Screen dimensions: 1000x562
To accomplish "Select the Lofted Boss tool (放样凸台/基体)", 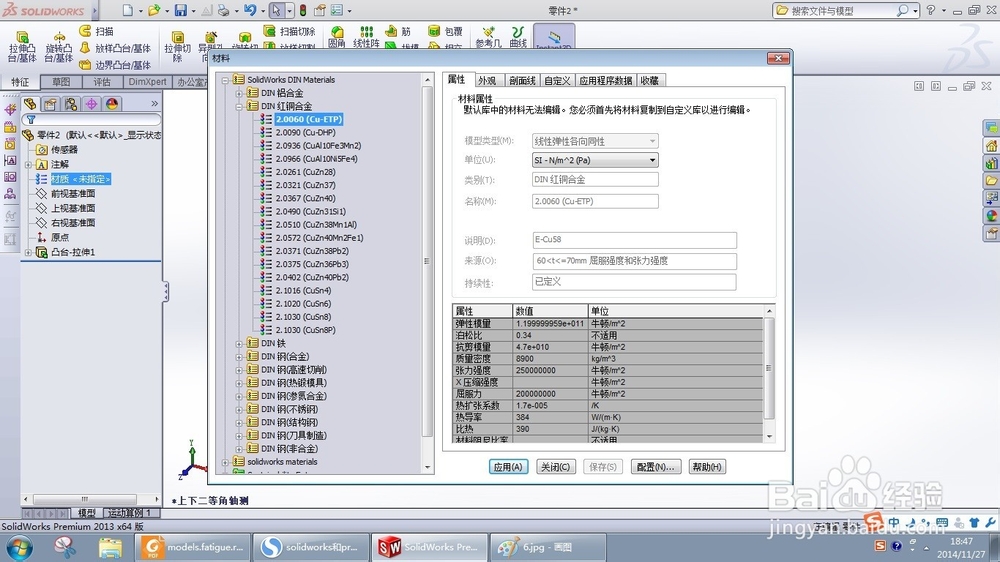I will coord(115,48).
